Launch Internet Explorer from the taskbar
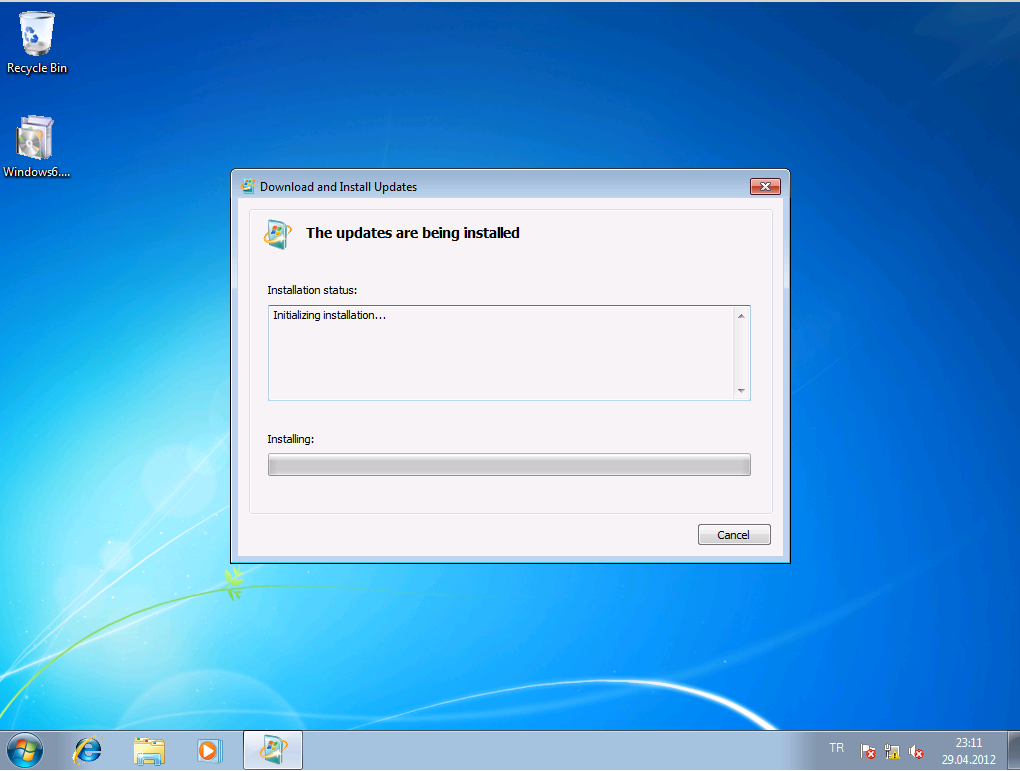 click(87, 749)
